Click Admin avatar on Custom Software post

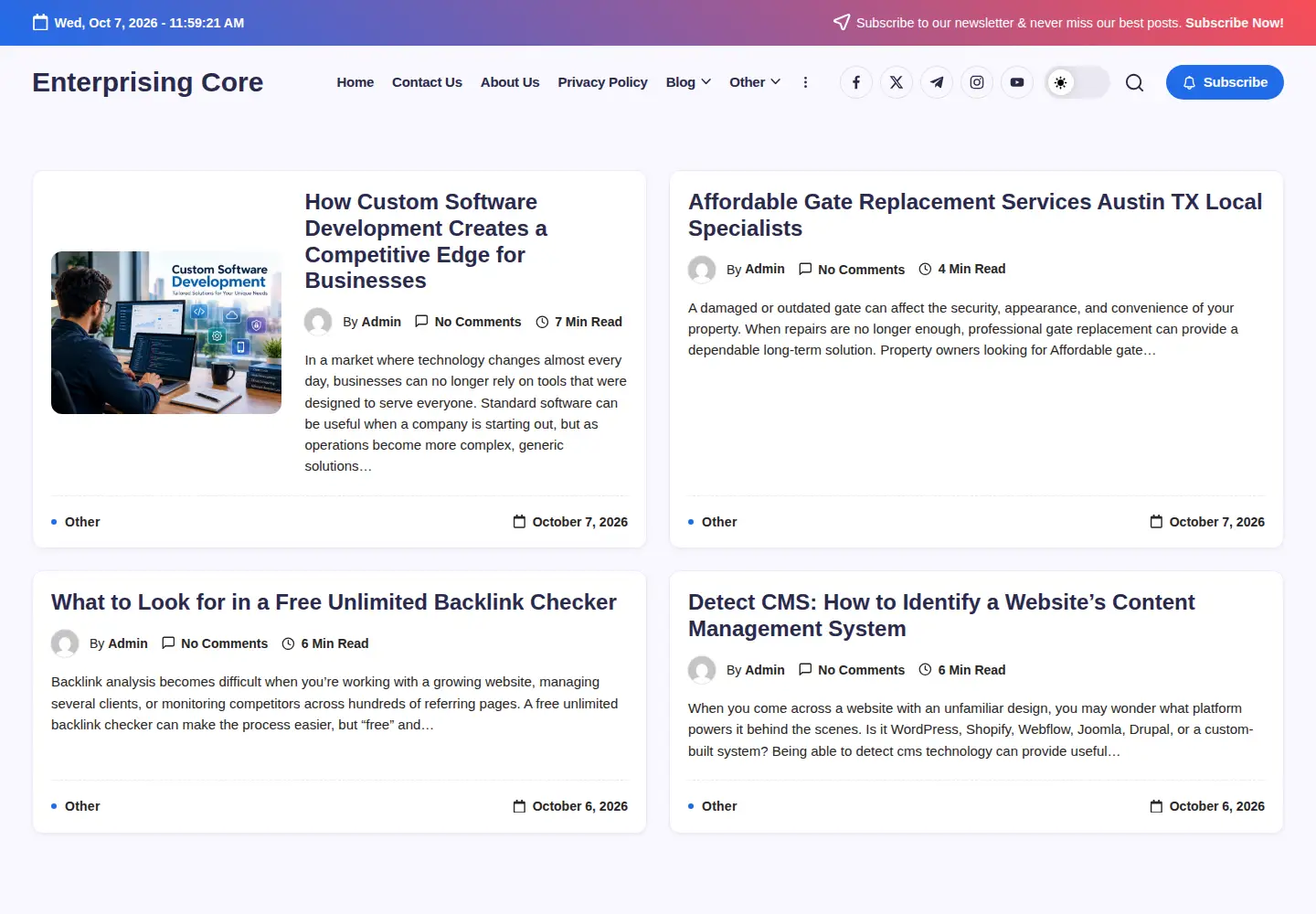pos(318,322)
